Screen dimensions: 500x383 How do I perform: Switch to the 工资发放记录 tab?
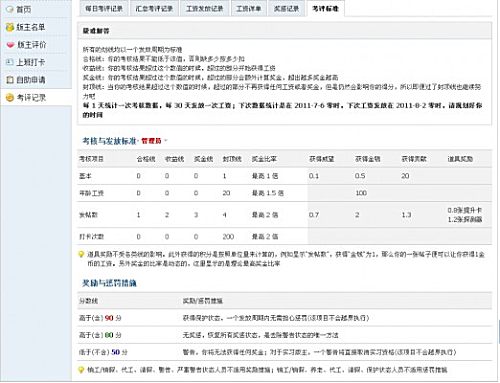point(205,8)
